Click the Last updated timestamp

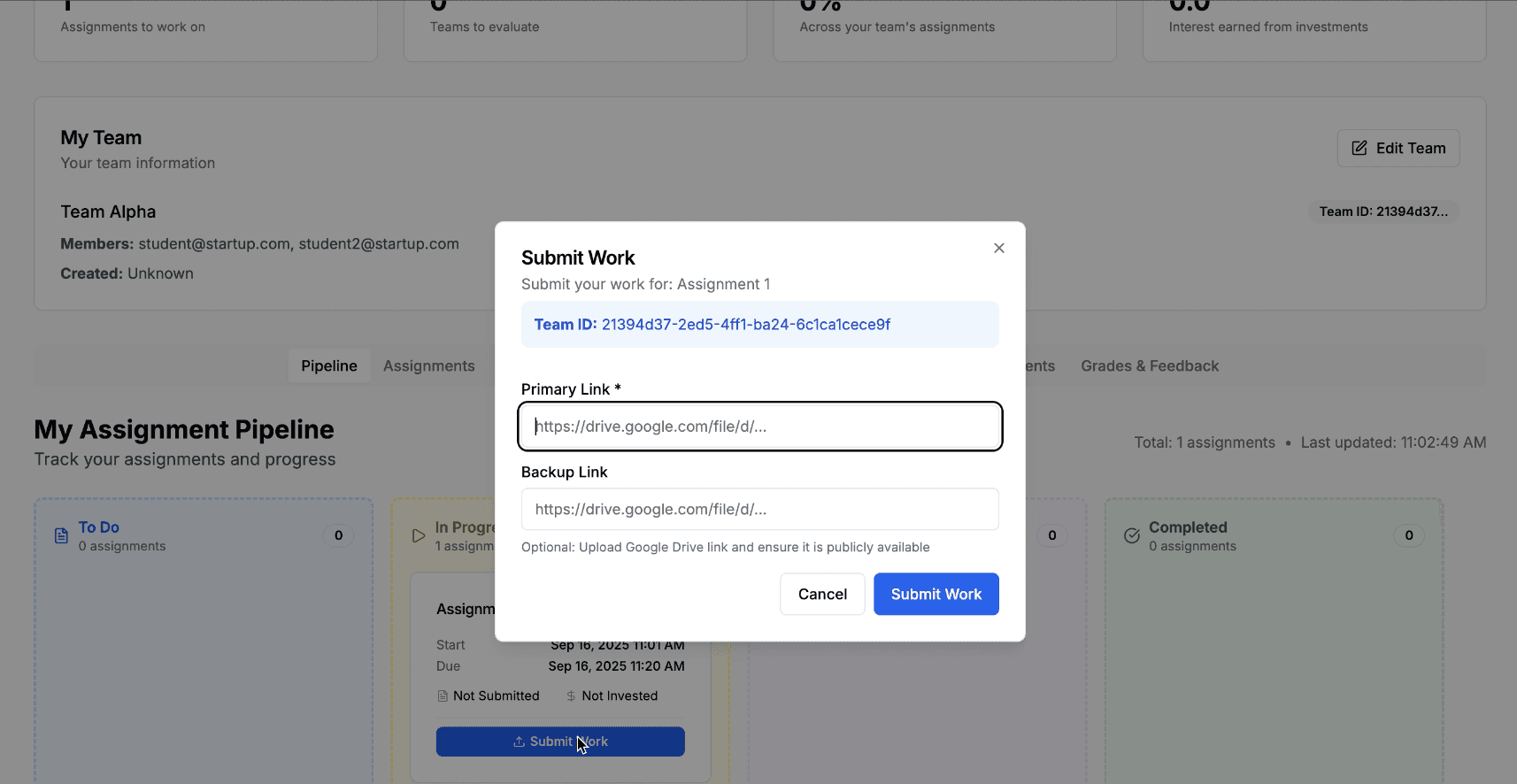click(1393, 442)
